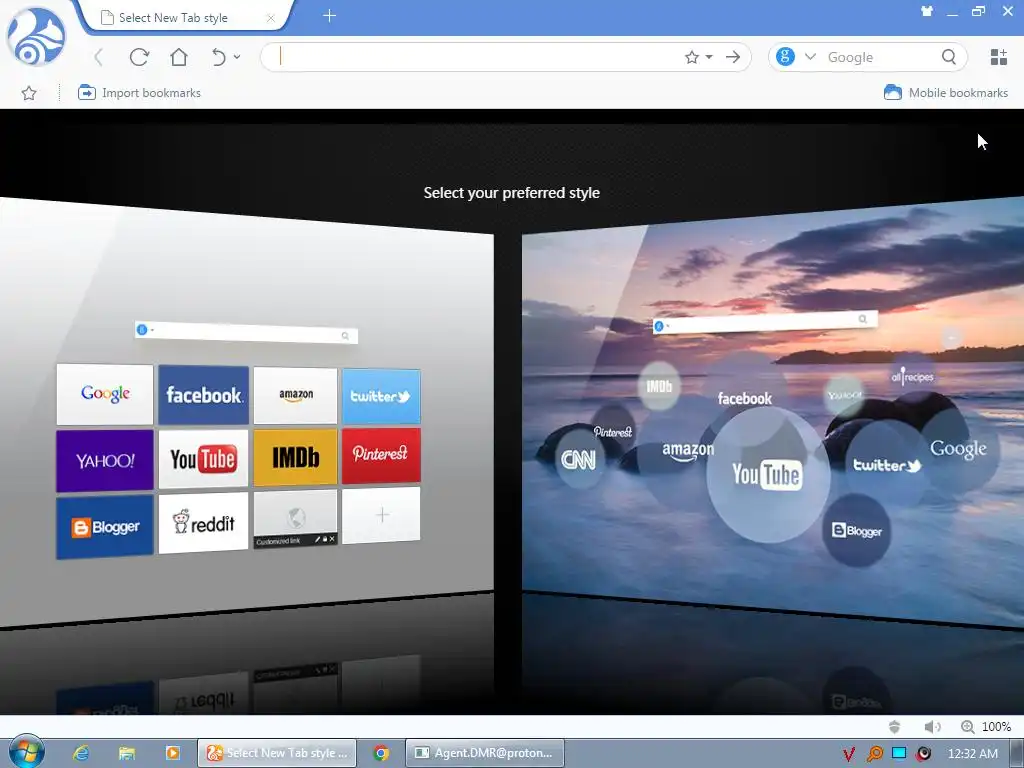Click the YAHOO! tile
Viewport: 1024px width, 768px height.
(105, 460)
